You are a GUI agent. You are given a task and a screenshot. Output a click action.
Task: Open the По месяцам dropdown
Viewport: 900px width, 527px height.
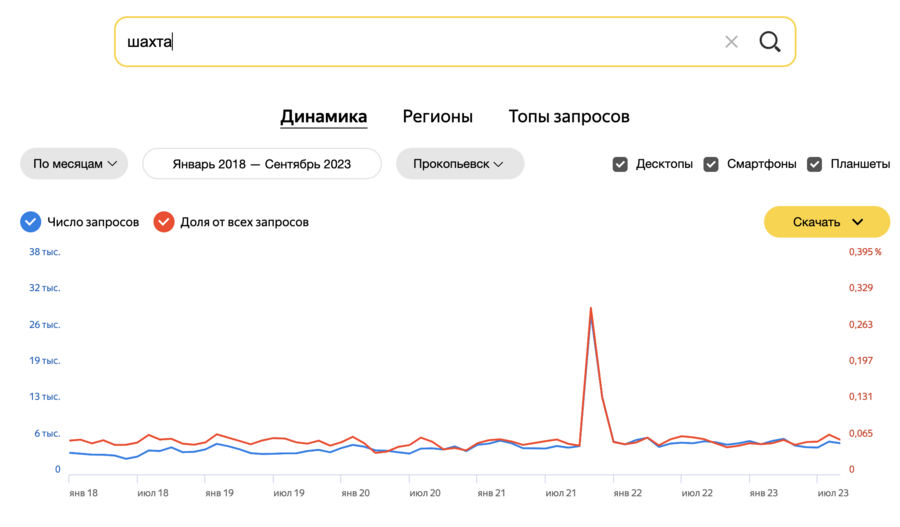74,164
